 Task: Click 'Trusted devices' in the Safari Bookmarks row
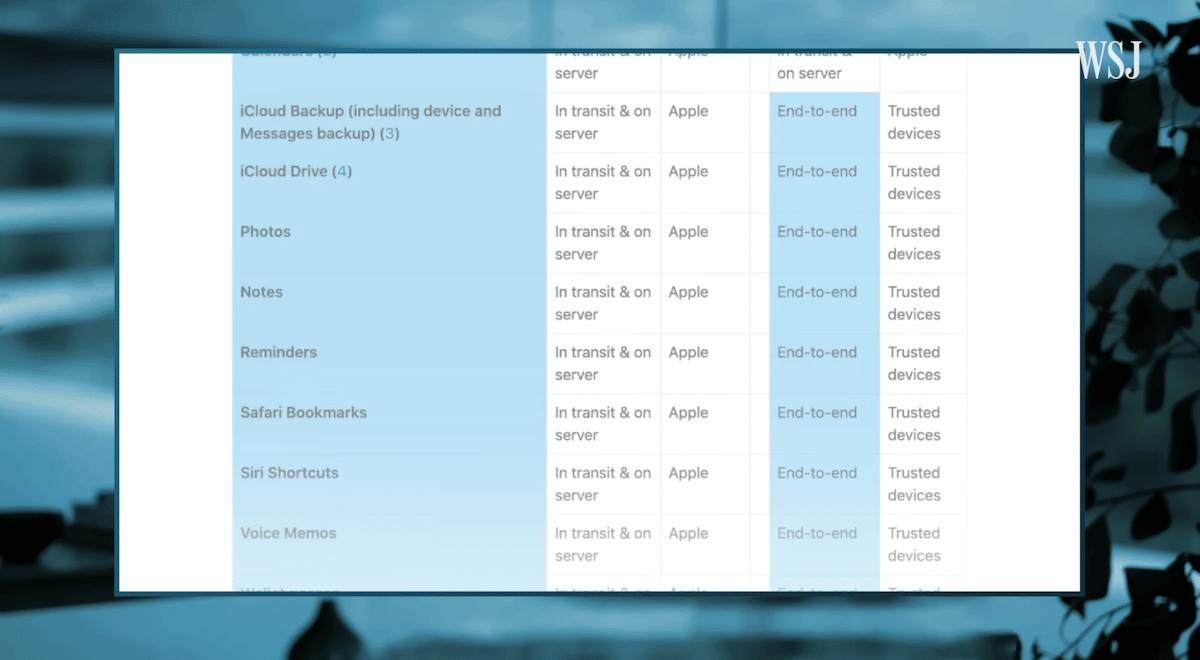(x=914, y=423)
